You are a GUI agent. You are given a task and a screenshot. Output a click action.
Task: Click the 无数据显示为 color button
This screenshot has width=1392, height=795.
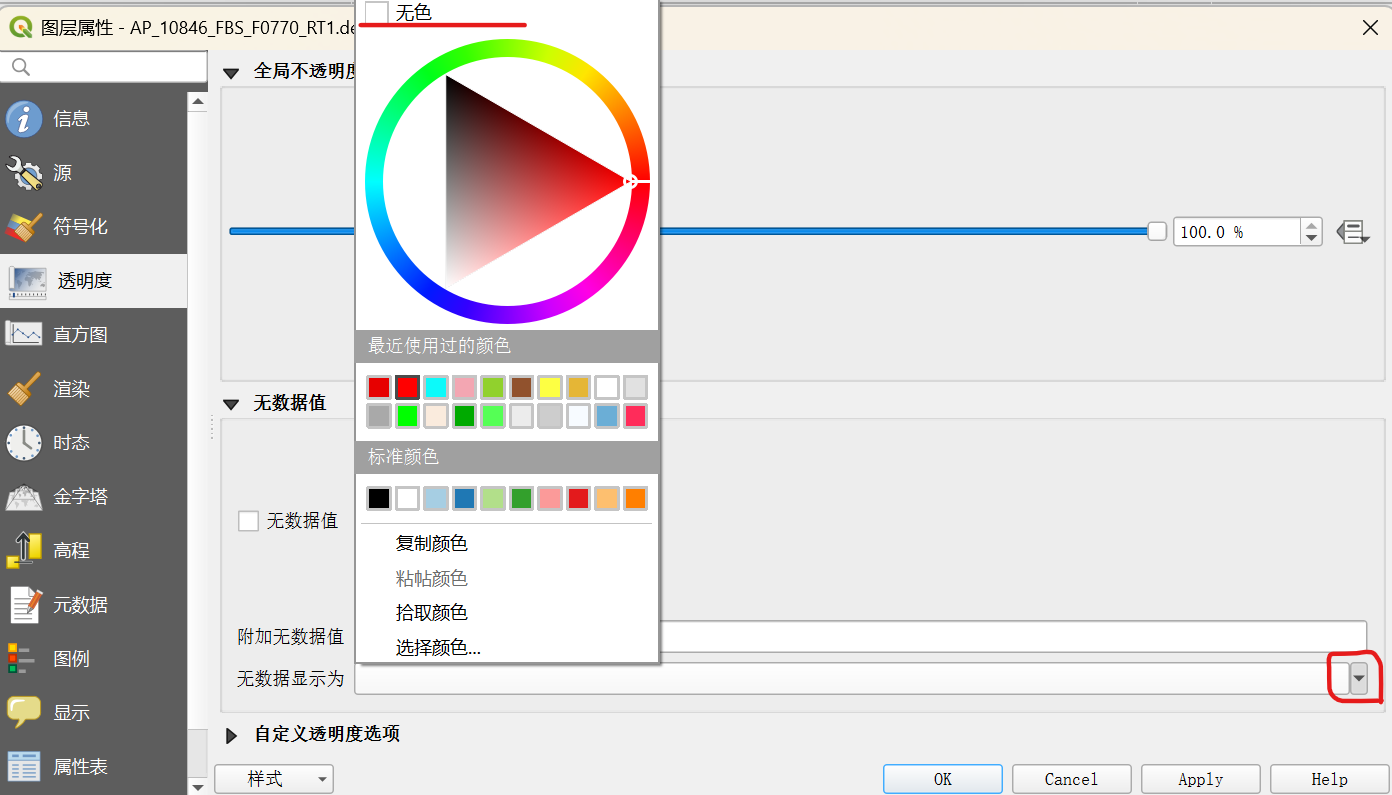[x=852, y=679]
